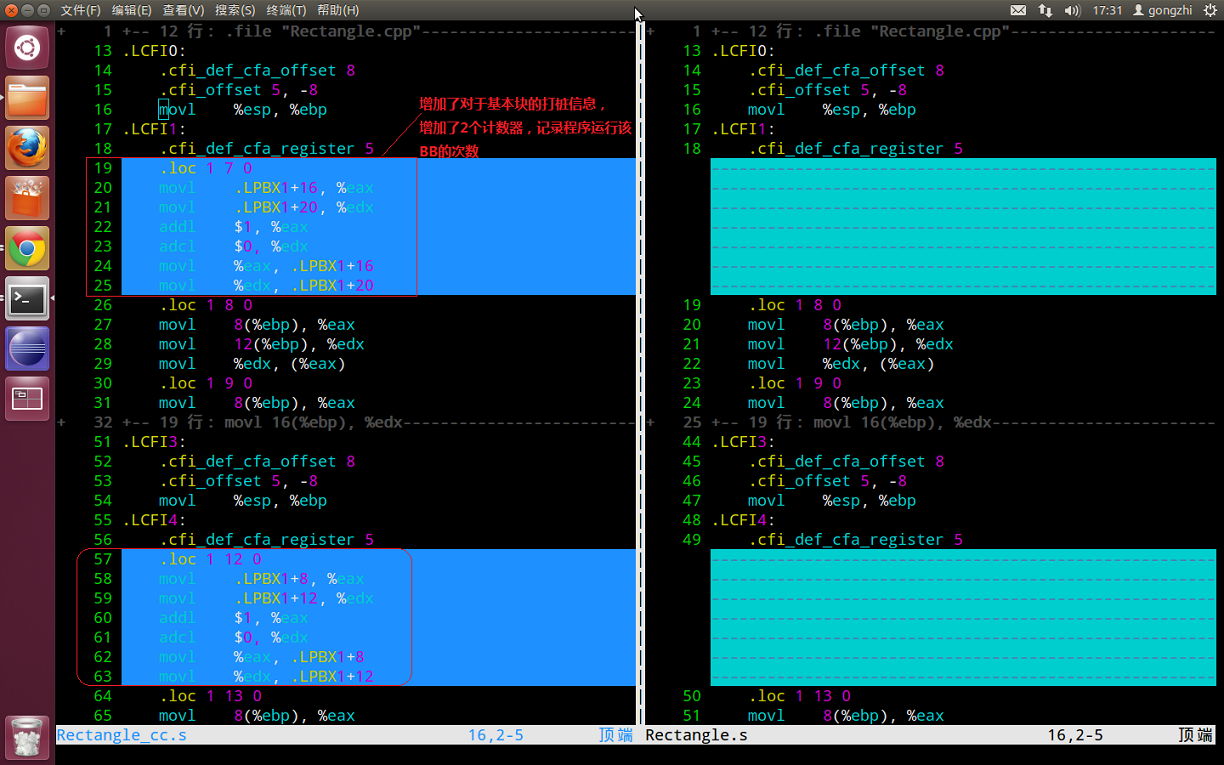Viewport: 1224px width, 765px height.
Task: Click cursor position '16,2-5' in left status line
Action: (496, 735)
